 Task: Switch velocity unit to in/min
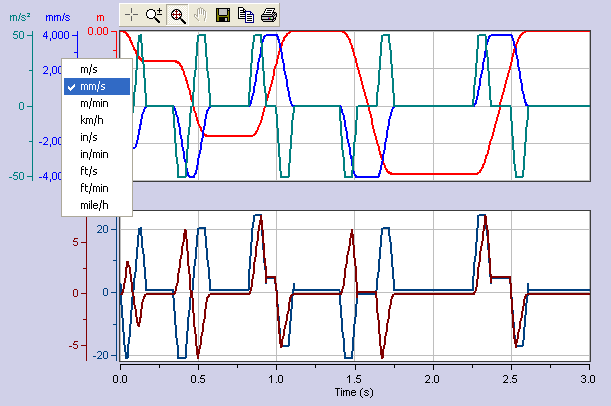click(93, 154)
